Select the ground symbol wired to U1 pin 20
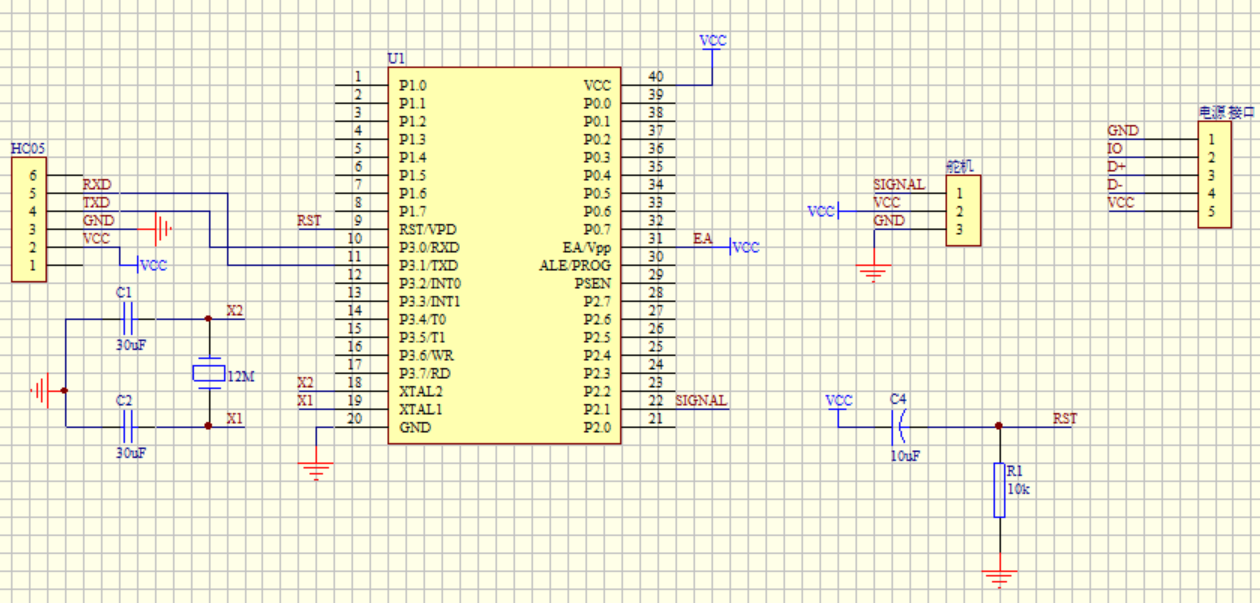Image resolution: width=1260 pixels, height=603 pixels. tap(317, 471)
